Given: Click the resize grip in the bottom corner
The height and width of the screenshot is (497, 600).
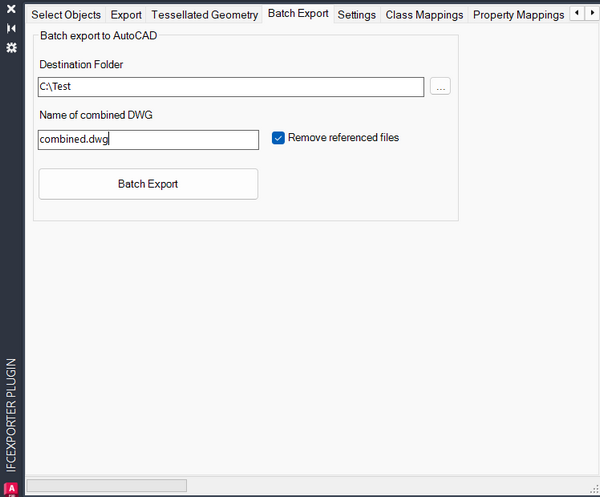Looking at the screenshot, I should (x=594, y=489).
